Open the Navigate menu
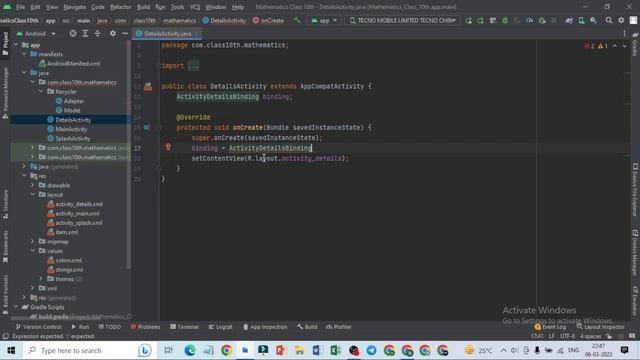640x360 pixels. (x=75, y=7)
